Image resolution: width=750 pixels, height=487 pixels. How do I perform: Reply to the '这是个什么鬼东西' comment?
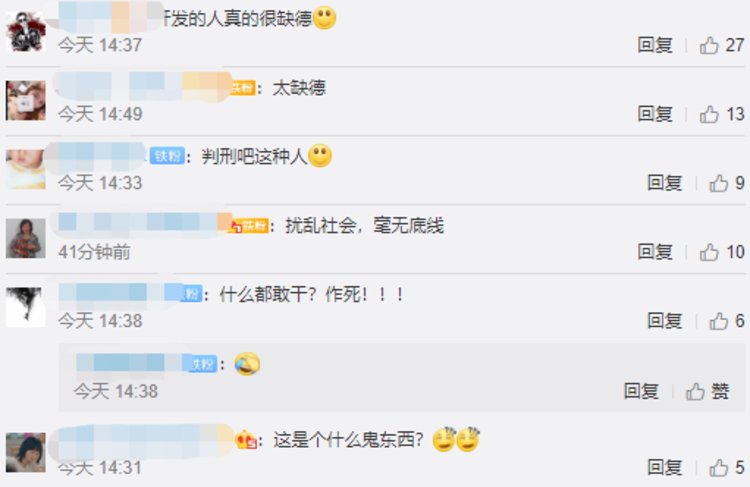point(664,467)
